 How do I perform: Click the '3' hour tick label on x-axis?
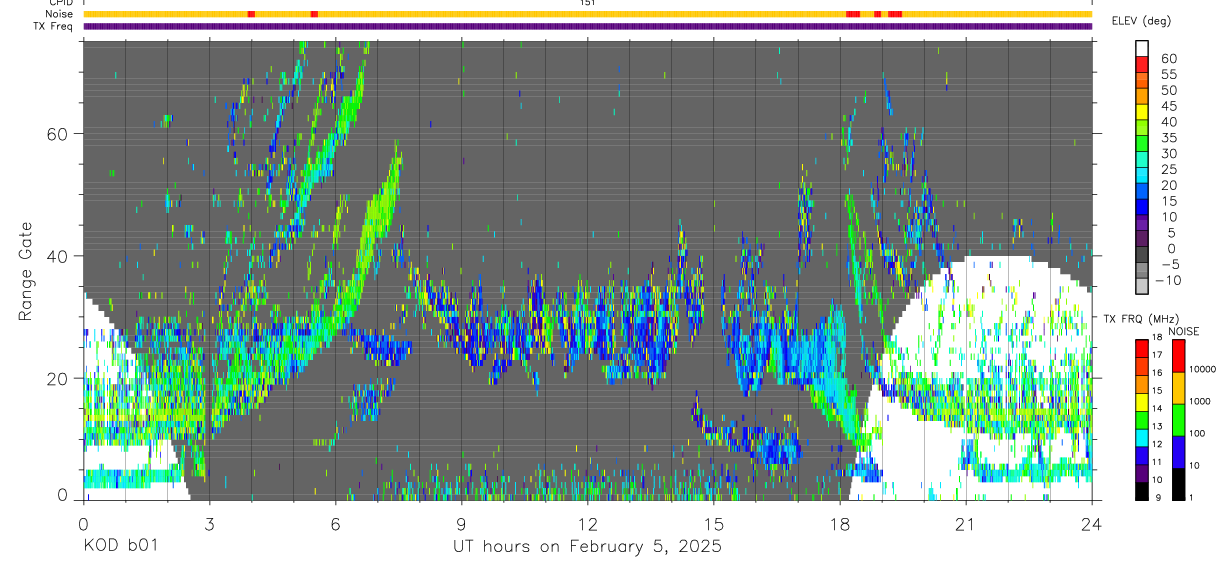coord(209,524)
